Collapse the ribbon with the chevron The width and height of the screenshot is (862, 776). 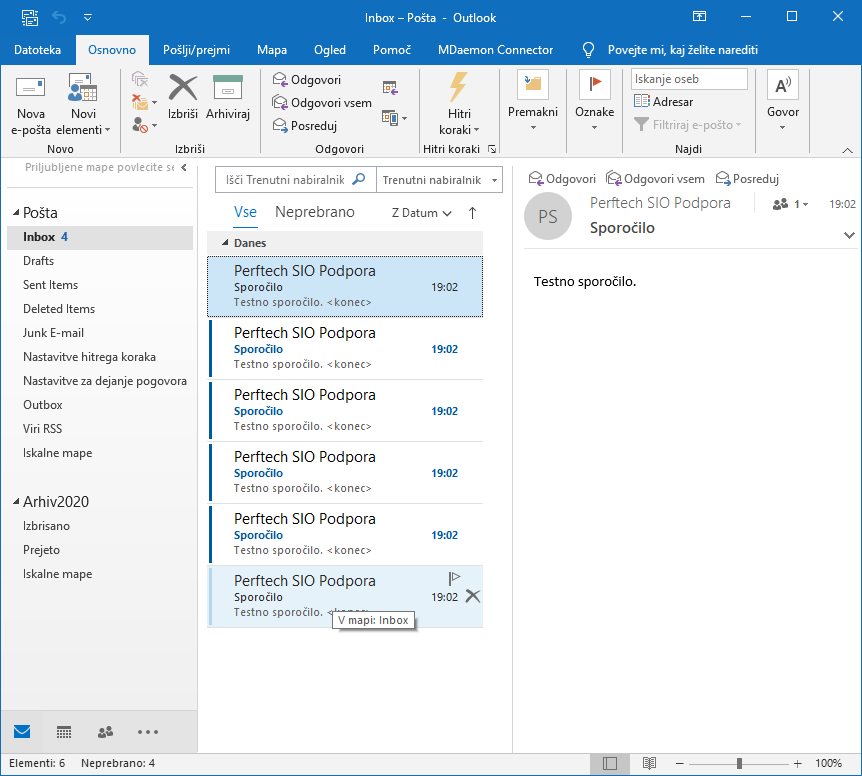coord(847,150)
